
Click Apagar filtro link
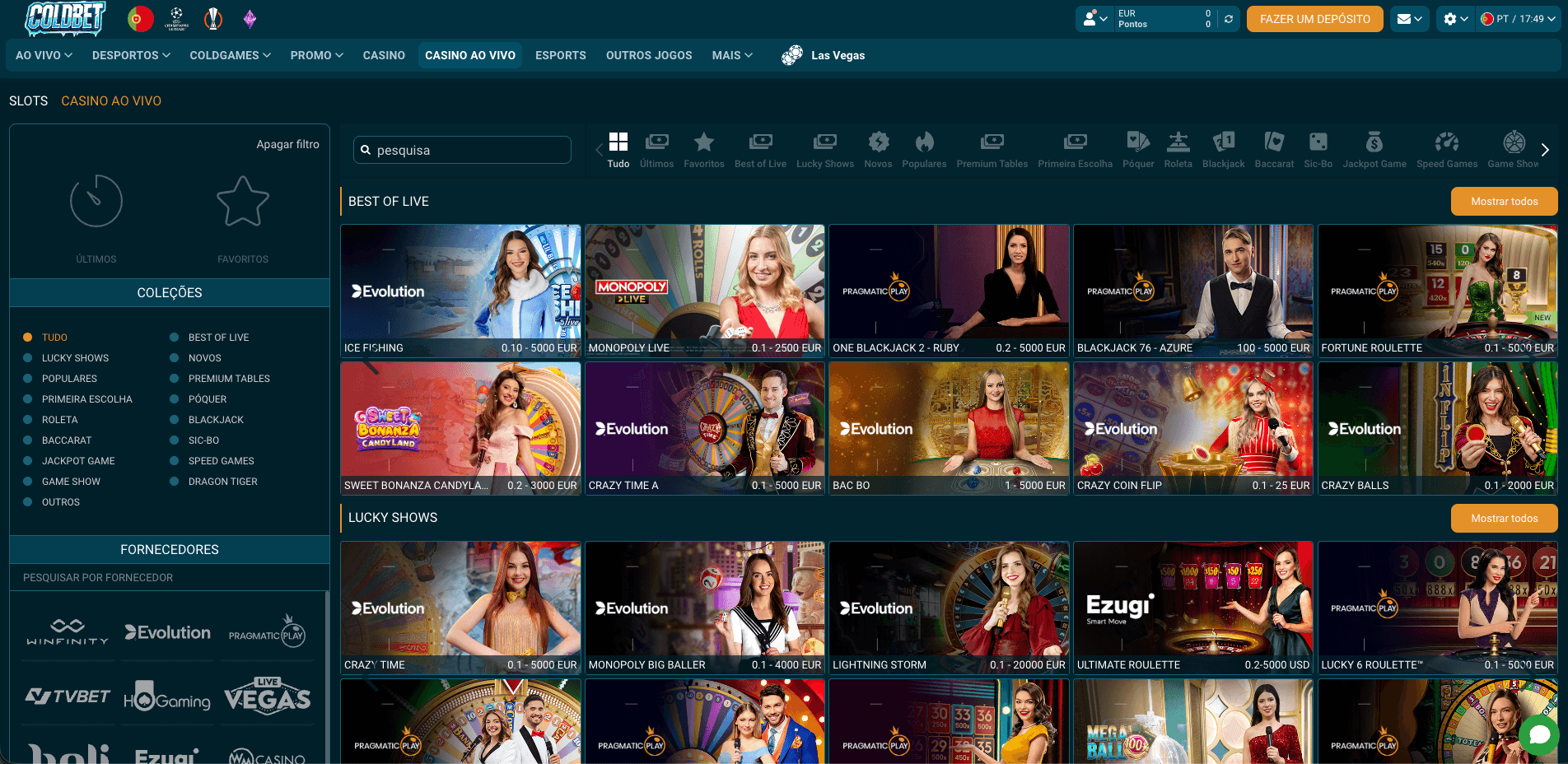pyautogui.click(x=287, y=144)
